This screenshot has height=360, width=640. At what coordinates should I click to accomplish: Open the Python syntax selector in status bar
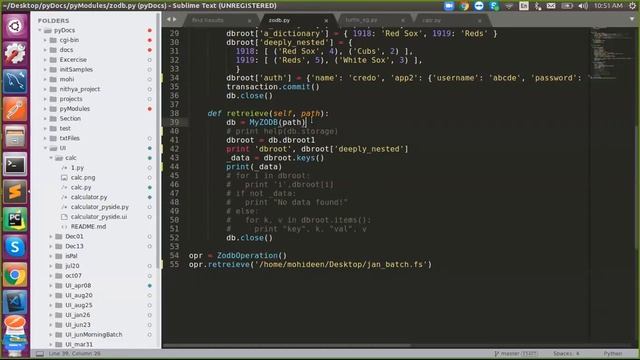point(613,353)
